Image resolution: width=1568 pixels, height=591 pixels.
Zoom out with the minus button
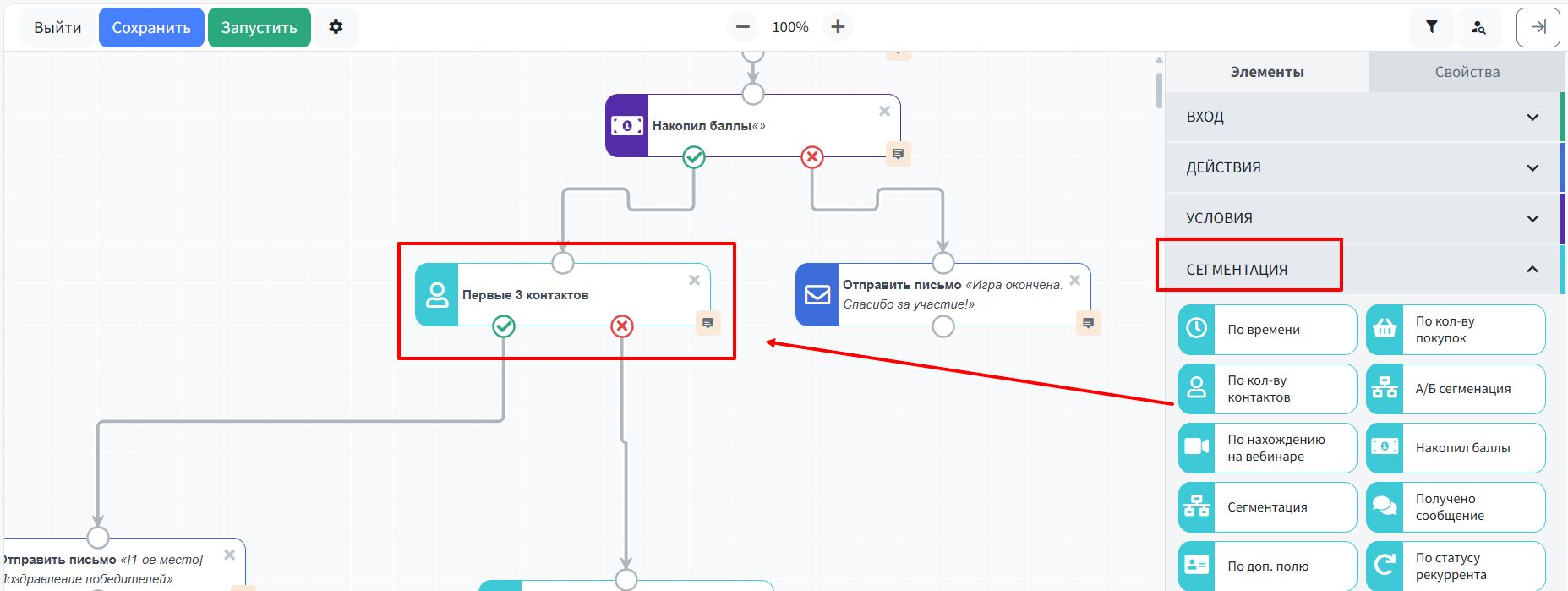click(742, 27)
